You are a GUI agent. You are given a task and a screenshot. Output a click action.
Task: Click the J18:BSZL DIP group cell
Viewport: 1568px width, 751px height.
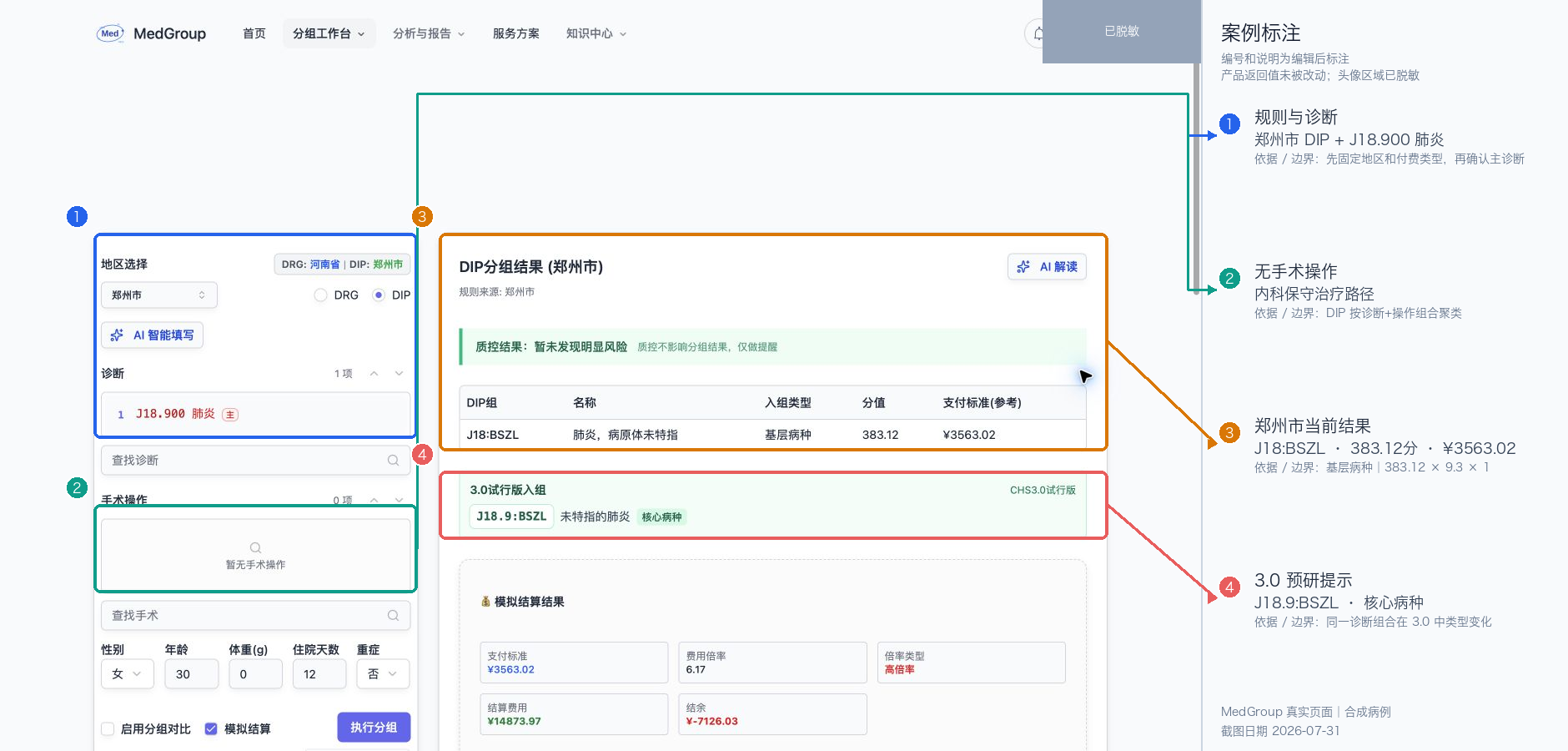coord(493,435)
